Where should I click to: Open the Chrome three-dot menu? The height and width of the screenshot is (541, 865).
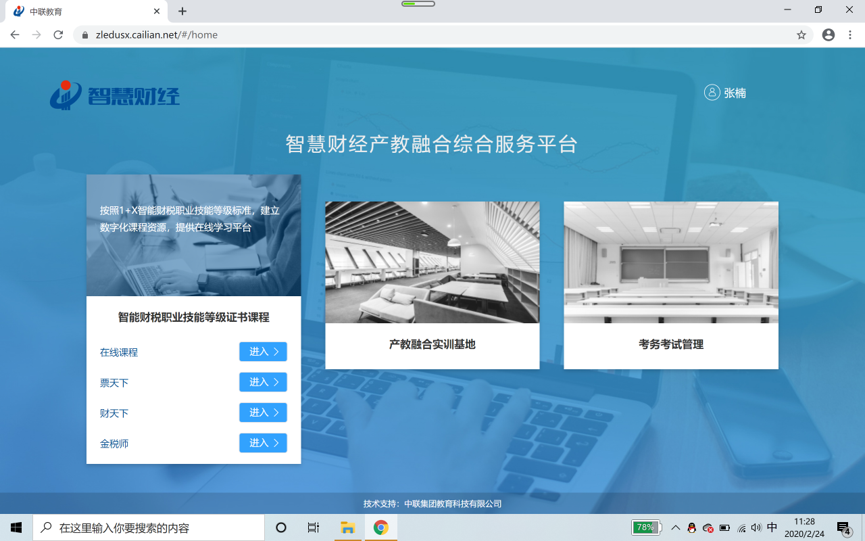click(850, 35)
